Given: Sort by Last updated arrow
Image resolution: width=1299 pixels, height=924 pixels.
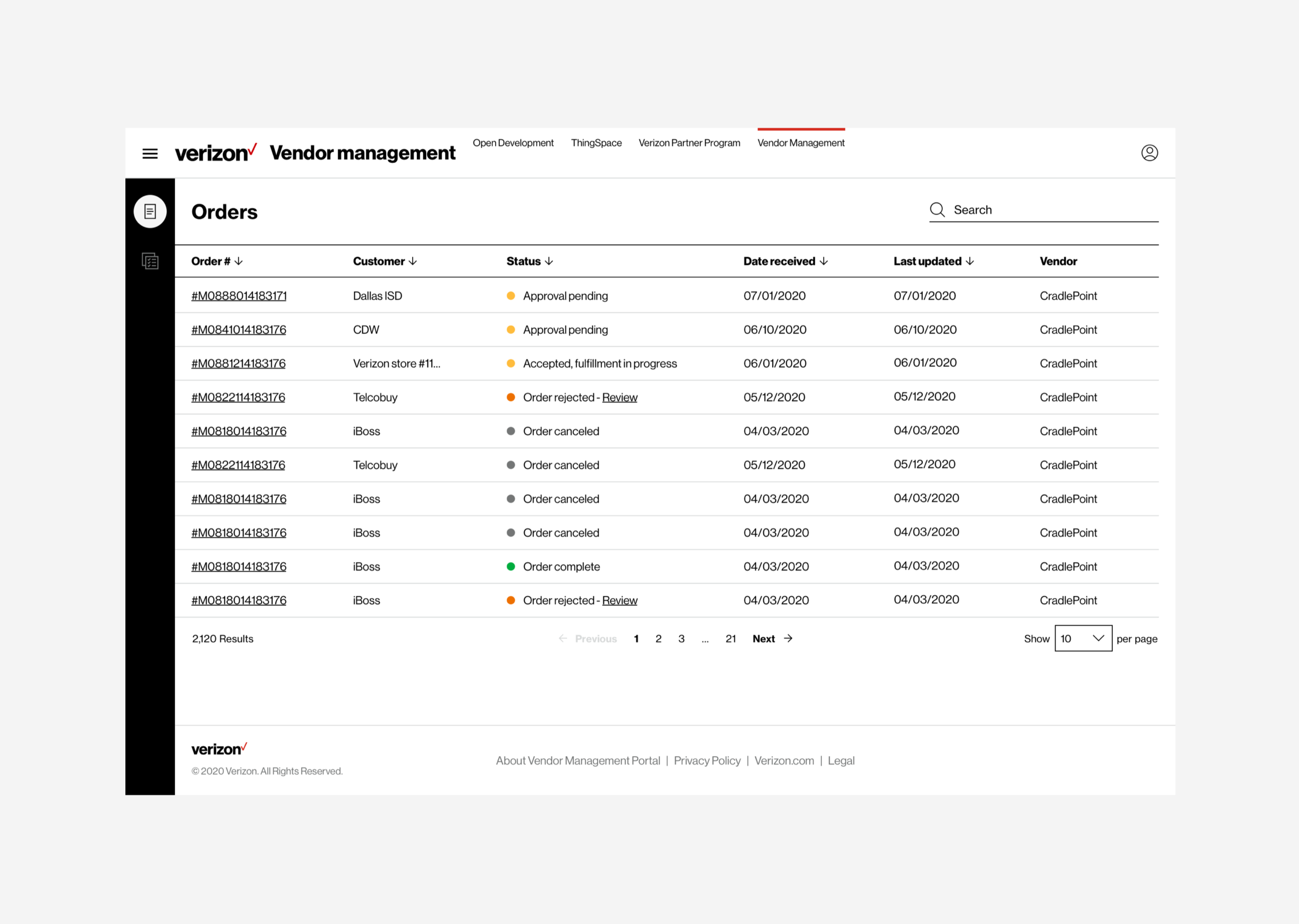Looking at the screenshot, I should [x=970, y=261].
